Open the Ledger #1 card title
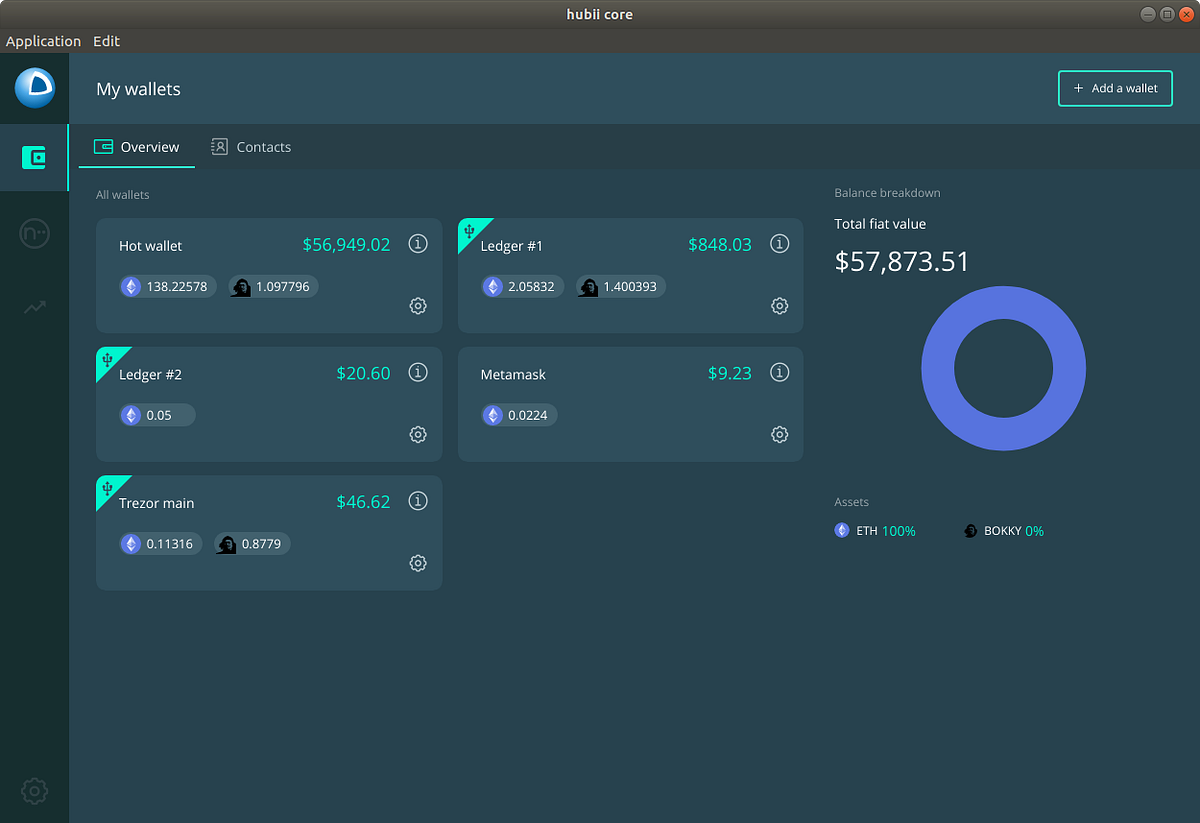The width and height of the screenshot is (1200, 823). pos(512,246)
